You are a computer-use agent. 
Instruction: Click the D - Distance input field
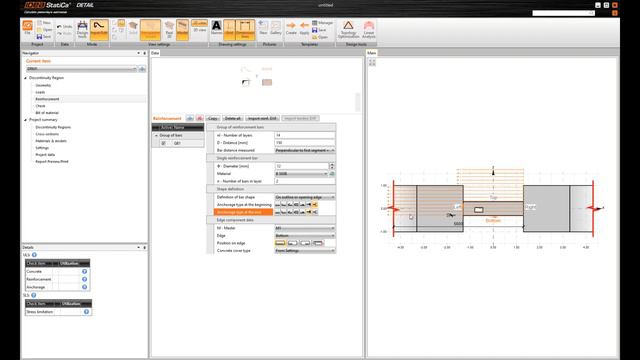tap(304, 143)
